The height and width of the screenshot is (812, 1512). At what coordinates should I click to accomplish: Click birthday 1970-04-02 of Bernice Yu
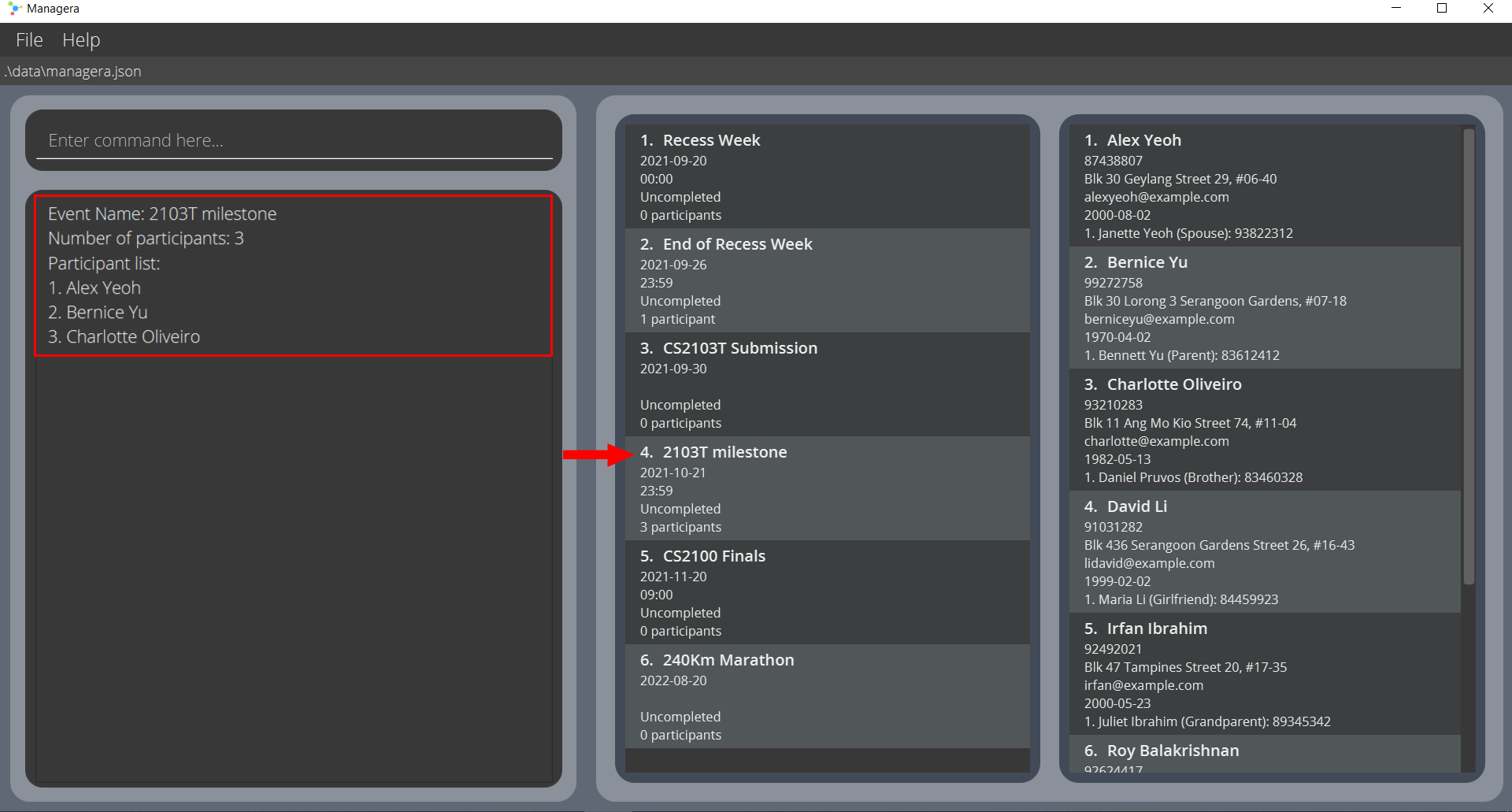(1117, 337)
